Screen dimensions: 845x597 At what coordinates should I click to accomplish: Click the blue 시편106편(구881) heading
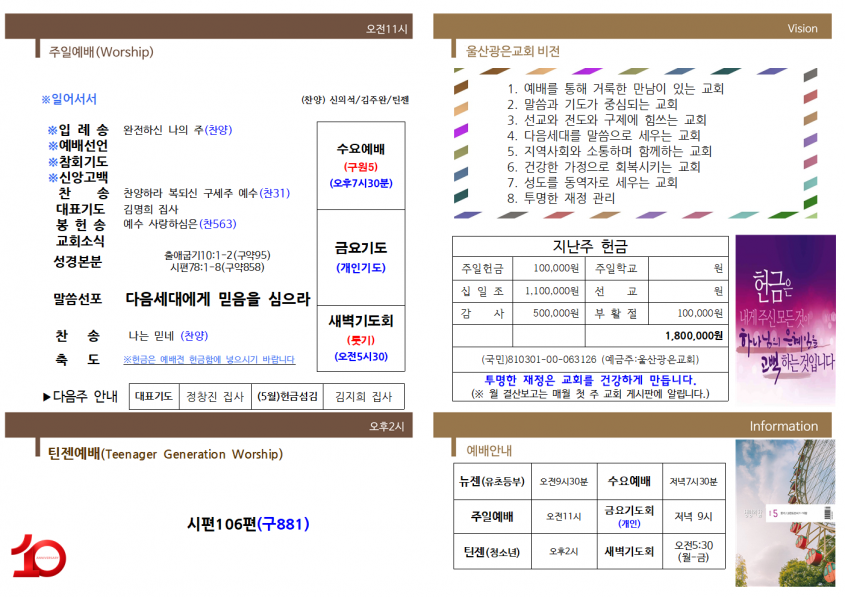click(x=248, y=524)
